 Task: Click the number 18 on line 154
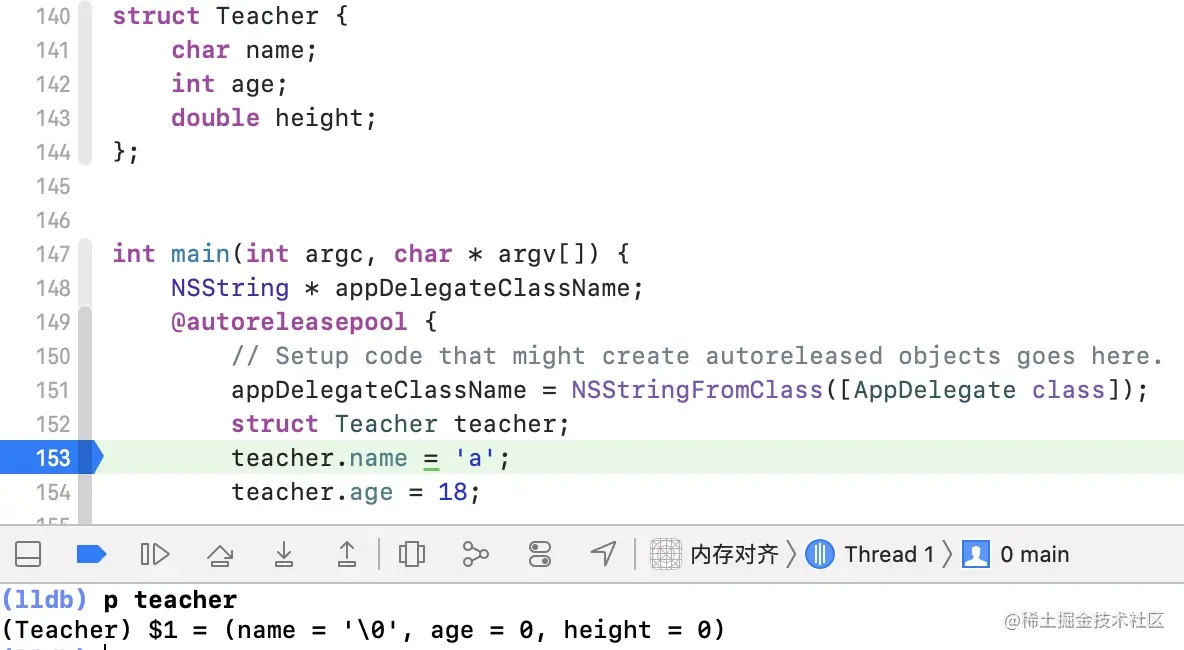[452, 492]
